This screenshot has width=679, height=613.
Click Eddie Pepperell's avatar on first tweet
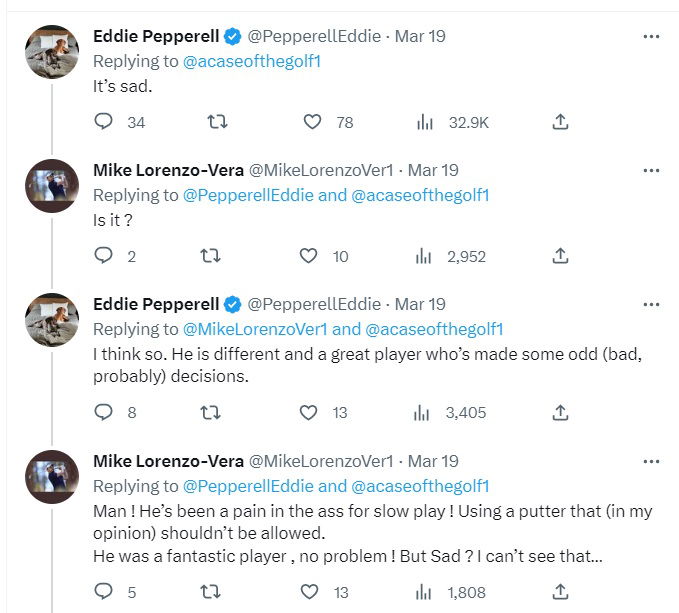tap(51, 51)
